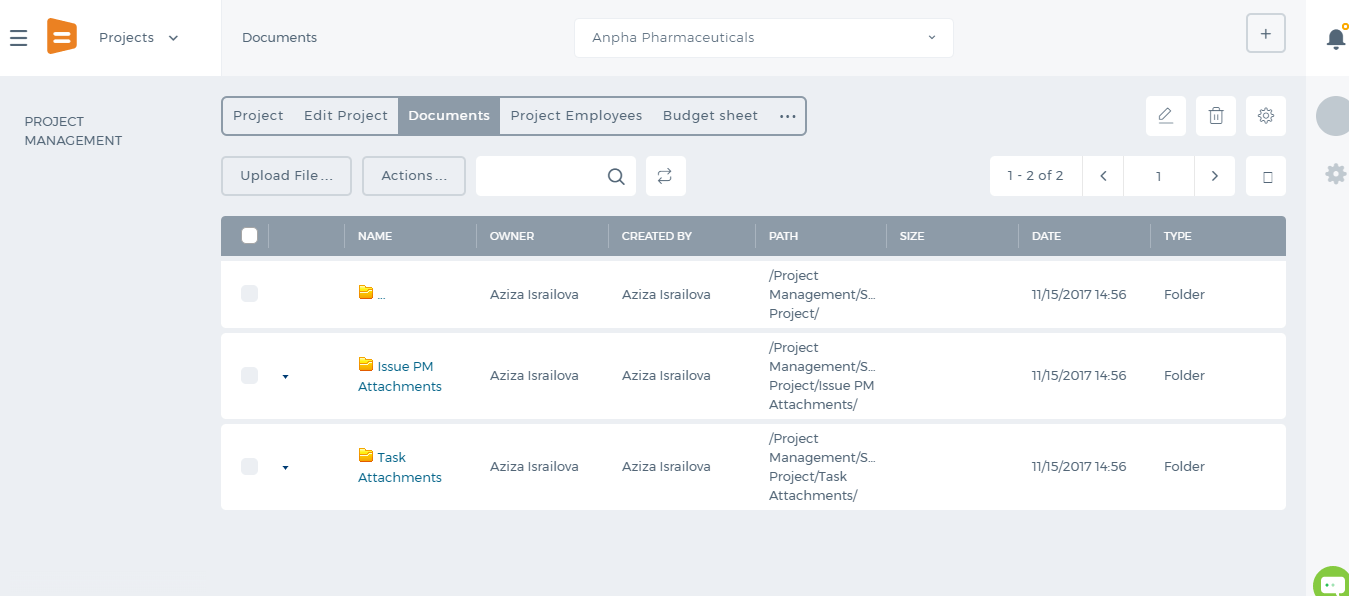Click the trash delete icon
Viewport: 1349px width, 596px height.
1216,116
